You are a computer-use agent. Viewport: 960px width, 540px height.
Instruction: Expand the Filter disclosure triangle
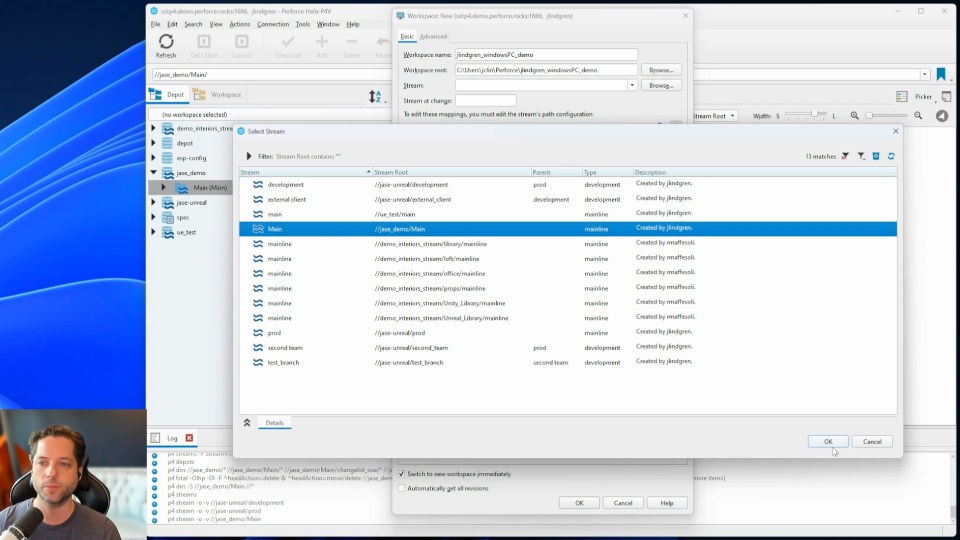point(249,156)
